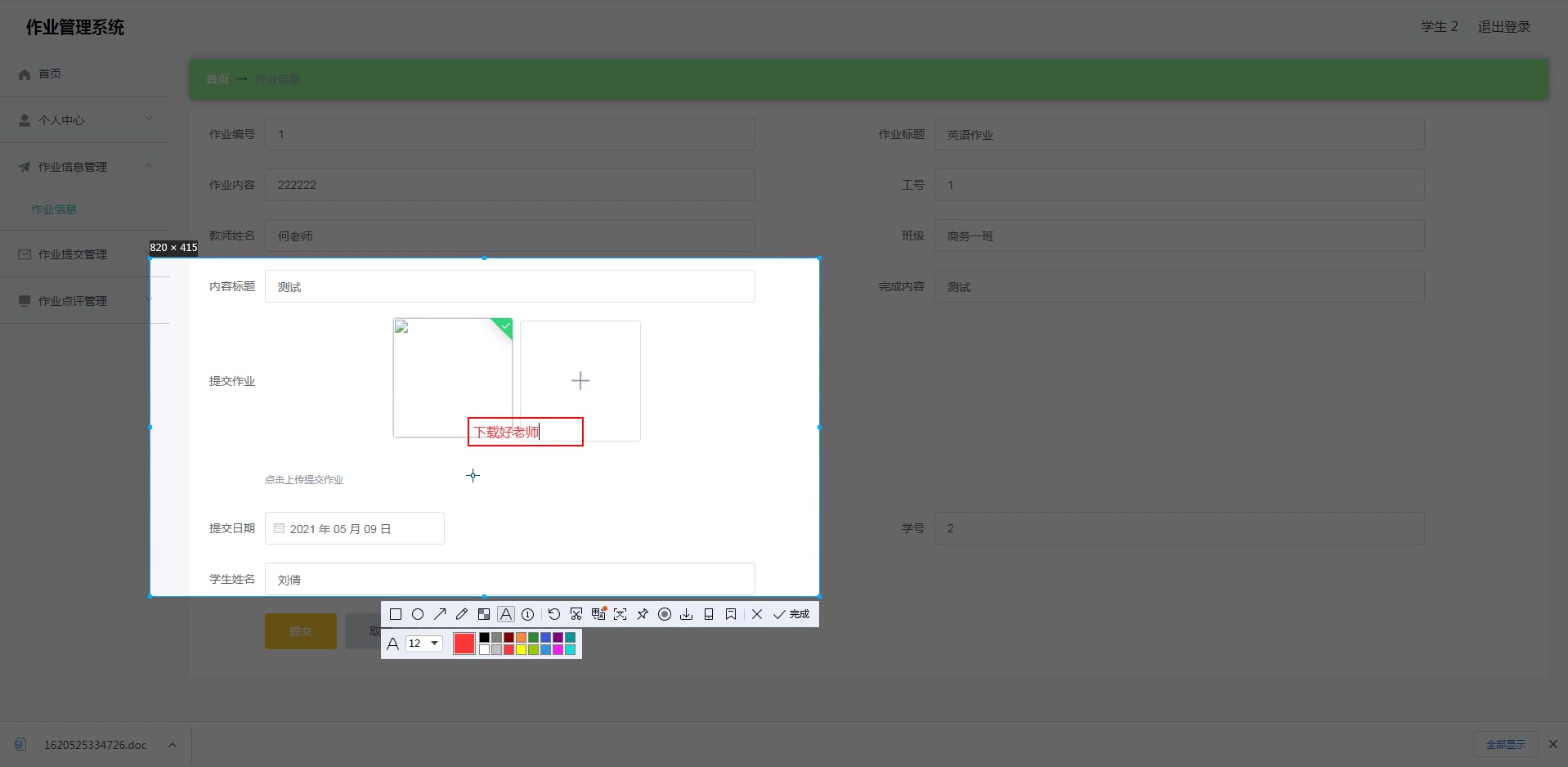Choose the arrow drawing tool

pyautogui.click(x=440, y=614)
